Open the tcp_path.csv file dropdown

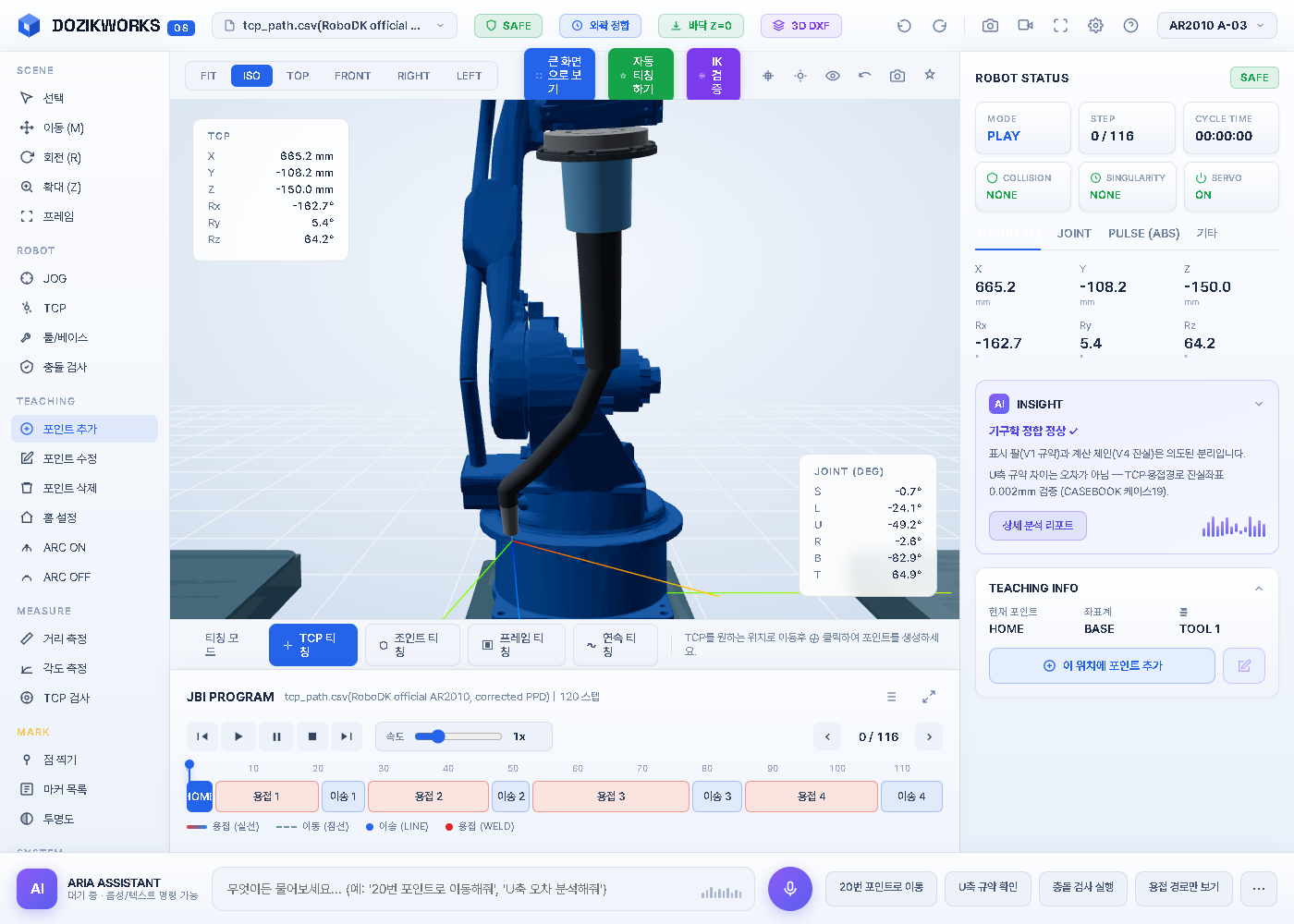335,26
